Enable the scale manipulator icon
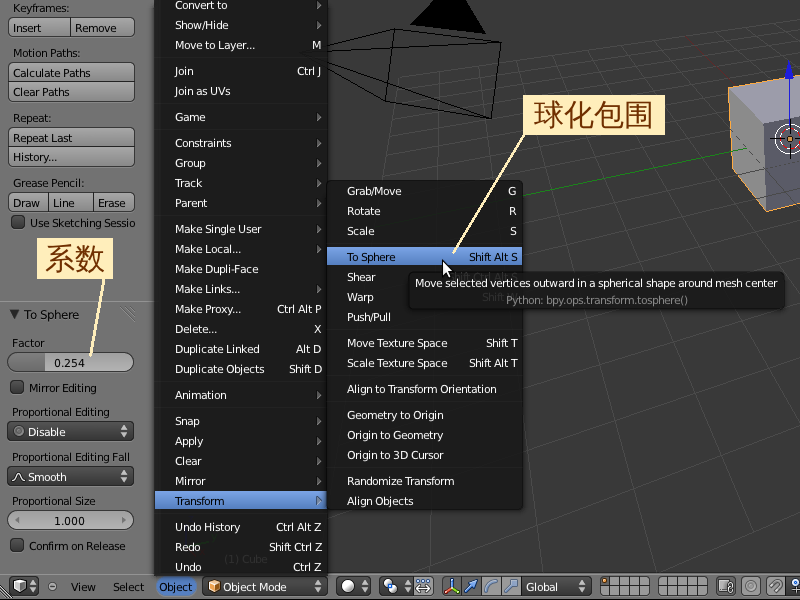Screen dimensions: 800x600 click(511, 586)
